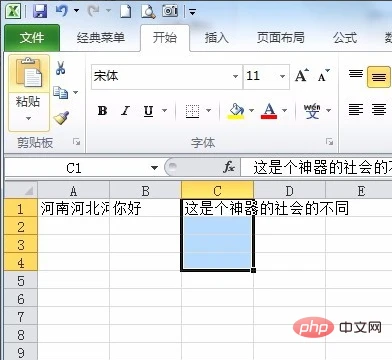Expand the font size dropdown arrow
The width and height of the screenshot is (392, 360).
click(x=283, y=76)
